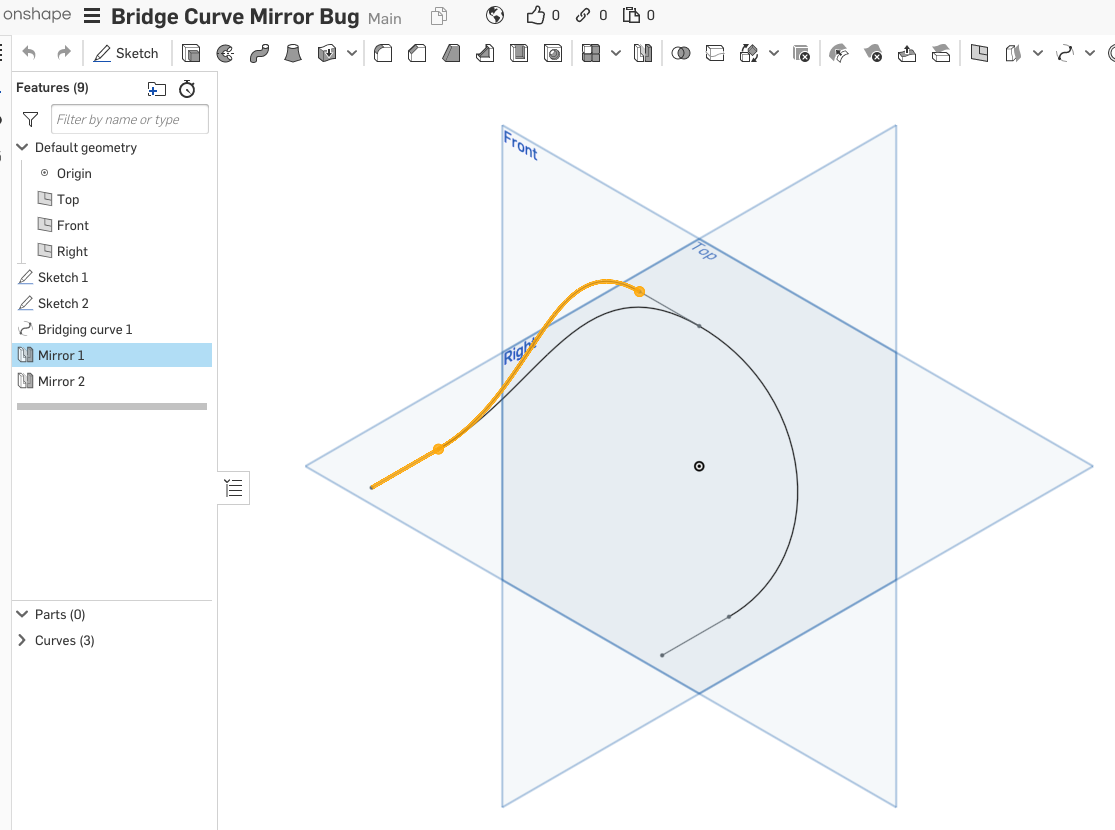Start a new Sketch

[126, 53]
